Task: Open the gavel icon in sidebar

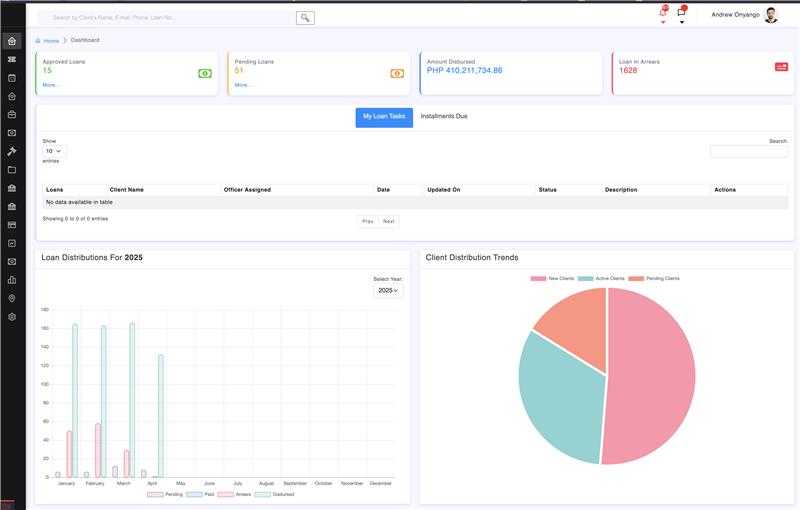Action: 12,151
